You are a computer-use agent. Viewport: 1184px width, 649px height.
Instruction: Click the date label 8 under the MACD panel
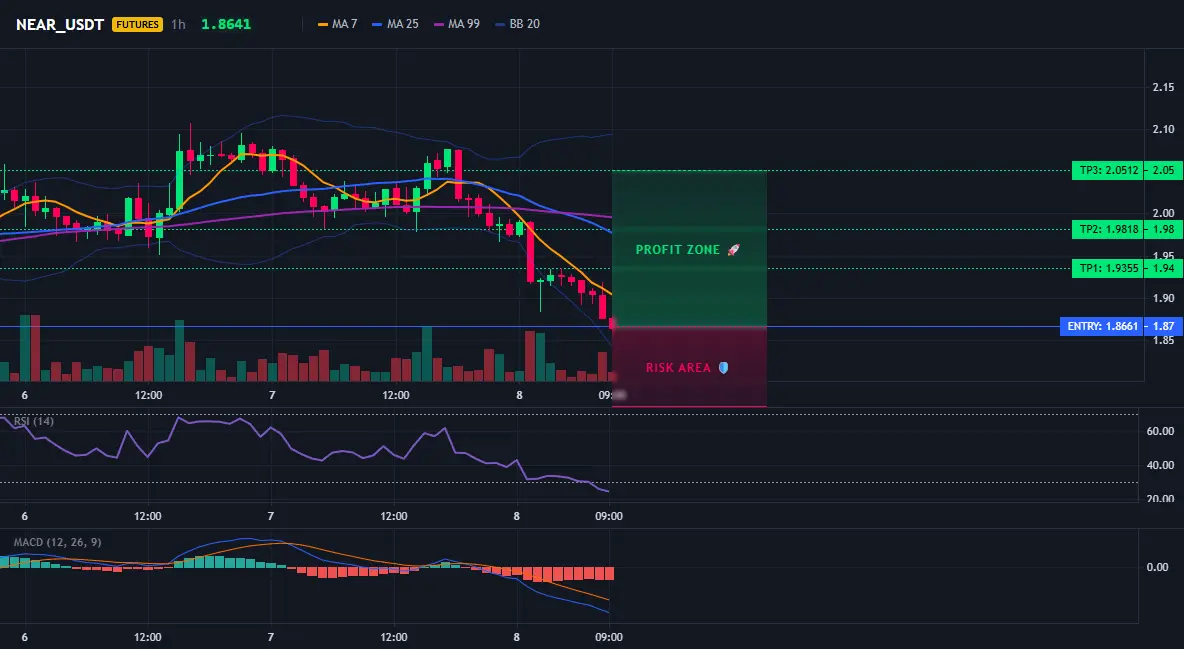pos(517,637)
